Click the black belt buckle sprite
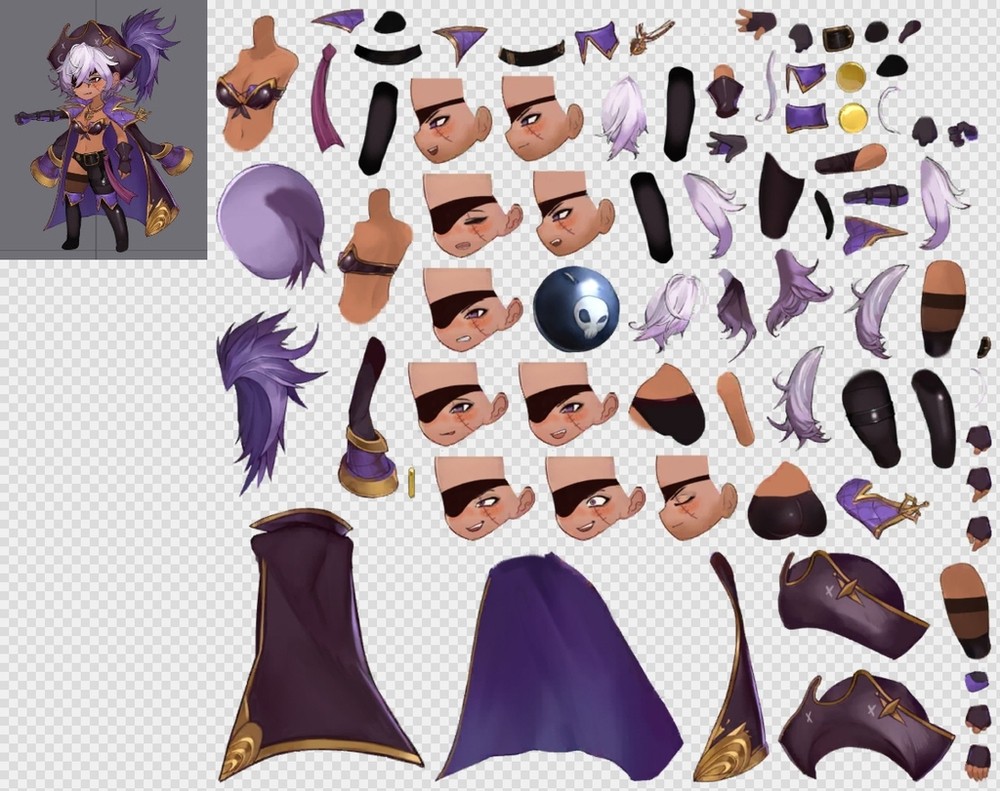This screenshot has height=791, width=1000. pos(840,39)
